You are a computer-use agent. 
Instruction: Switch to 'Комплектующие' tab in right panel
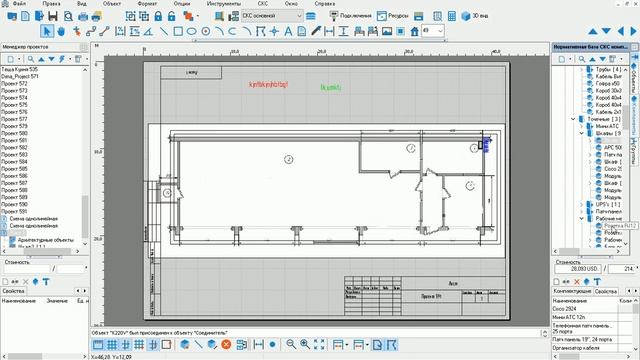pos(572,291)
